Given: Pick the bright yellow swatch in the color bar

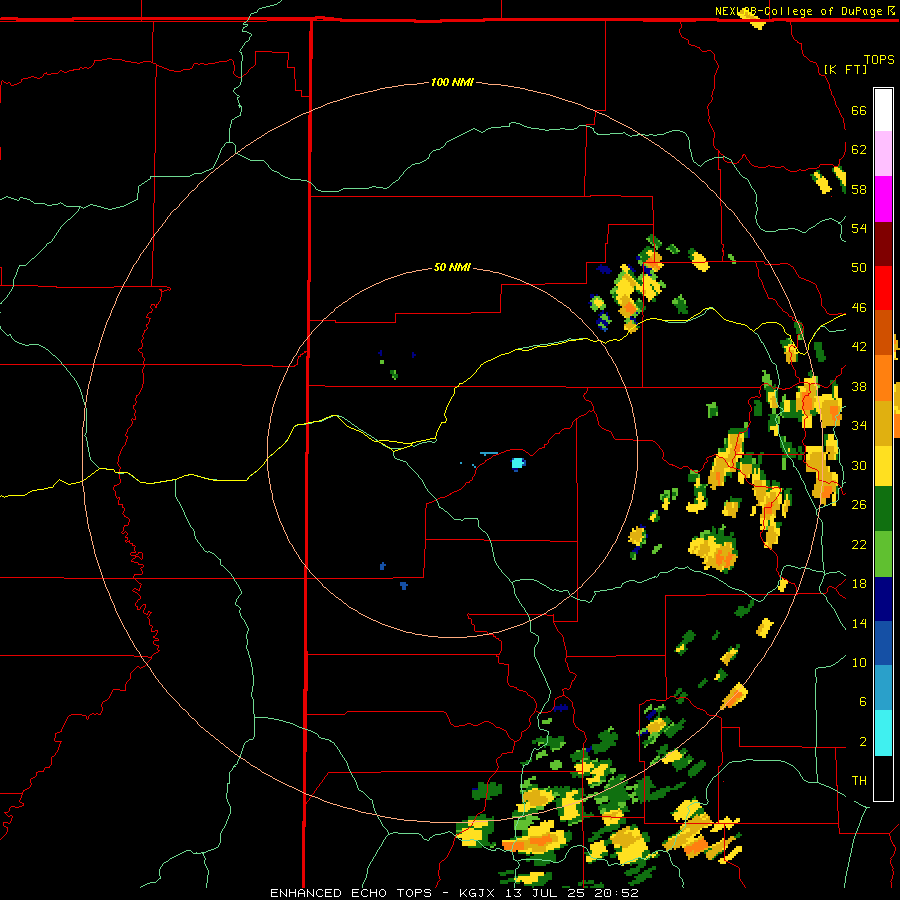Looking at the screenshot, I should [x=883, y=465].
